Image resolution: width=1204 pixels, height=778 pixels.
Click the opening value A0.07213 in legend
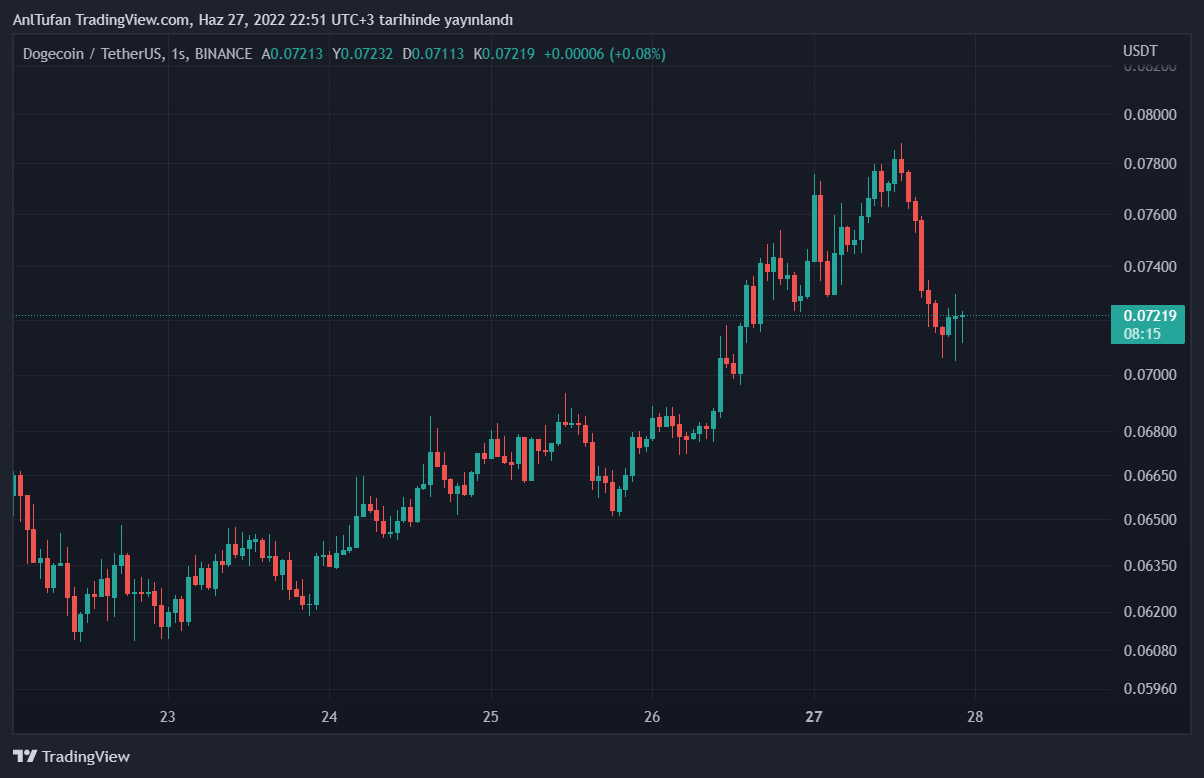tap(292, 54)
